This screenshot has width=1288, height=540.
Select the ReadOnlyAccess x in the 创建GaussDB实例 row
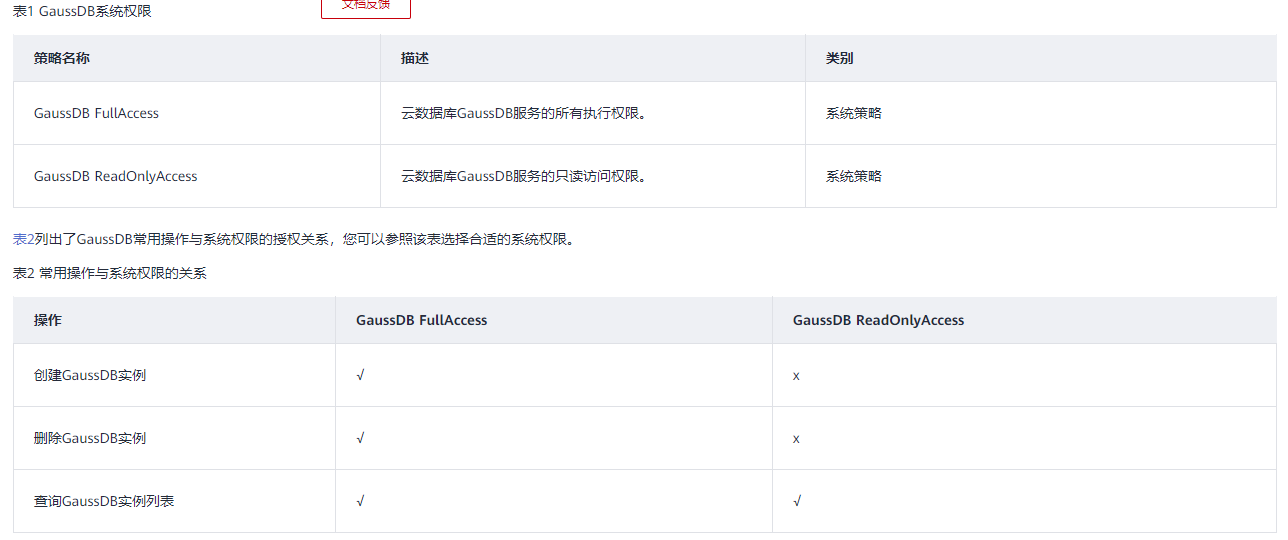796,376
